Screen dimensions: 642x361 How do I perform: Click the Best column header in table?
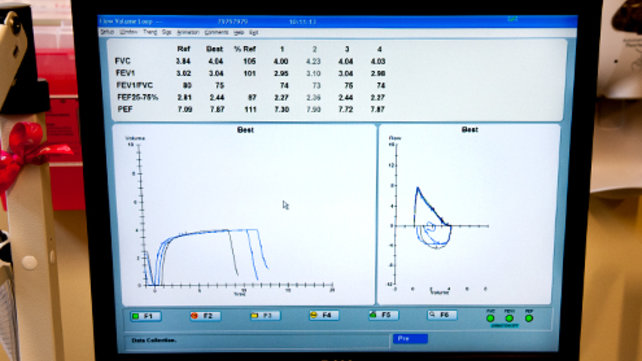point(215,49)
